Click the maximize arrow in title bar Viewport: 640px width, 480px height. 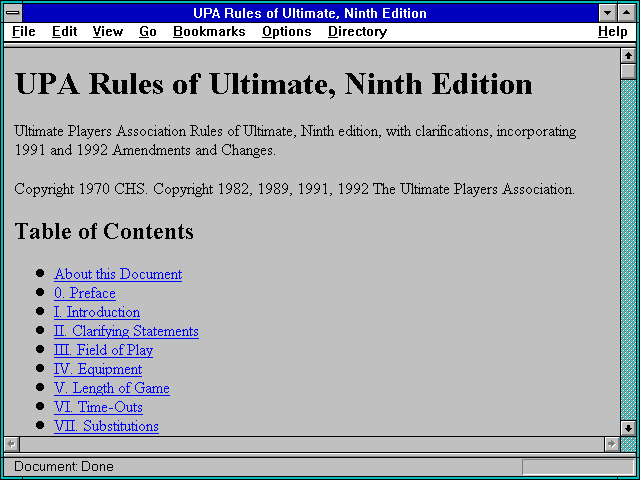627,13
